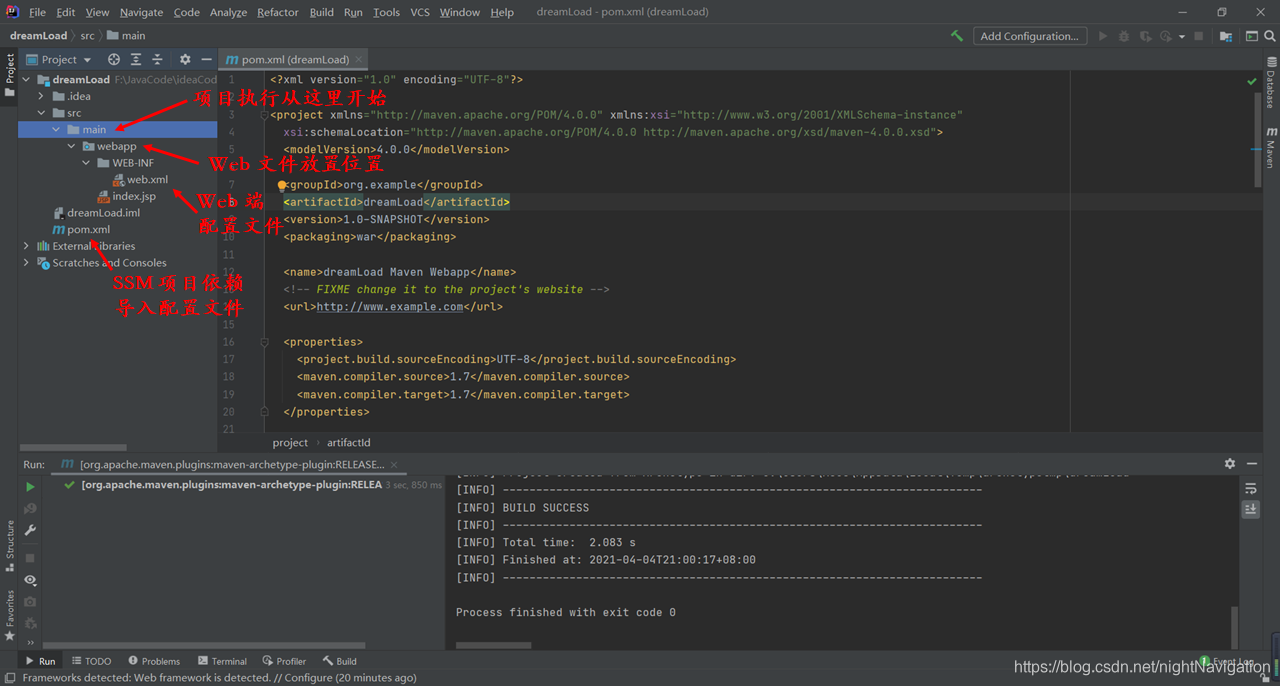Screen dimensions: 1280x686
Task: Click the camera dump threads icon
Action: pyautogui.click(x=30, y=602)
